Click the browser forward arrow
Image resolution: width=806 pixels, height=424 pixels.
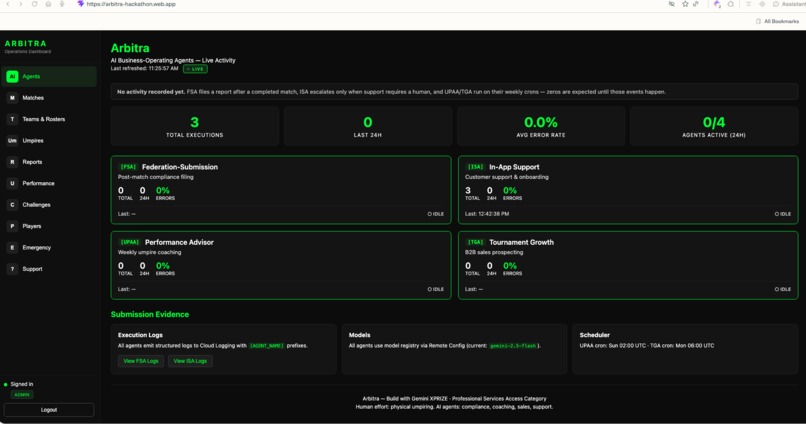21,4
